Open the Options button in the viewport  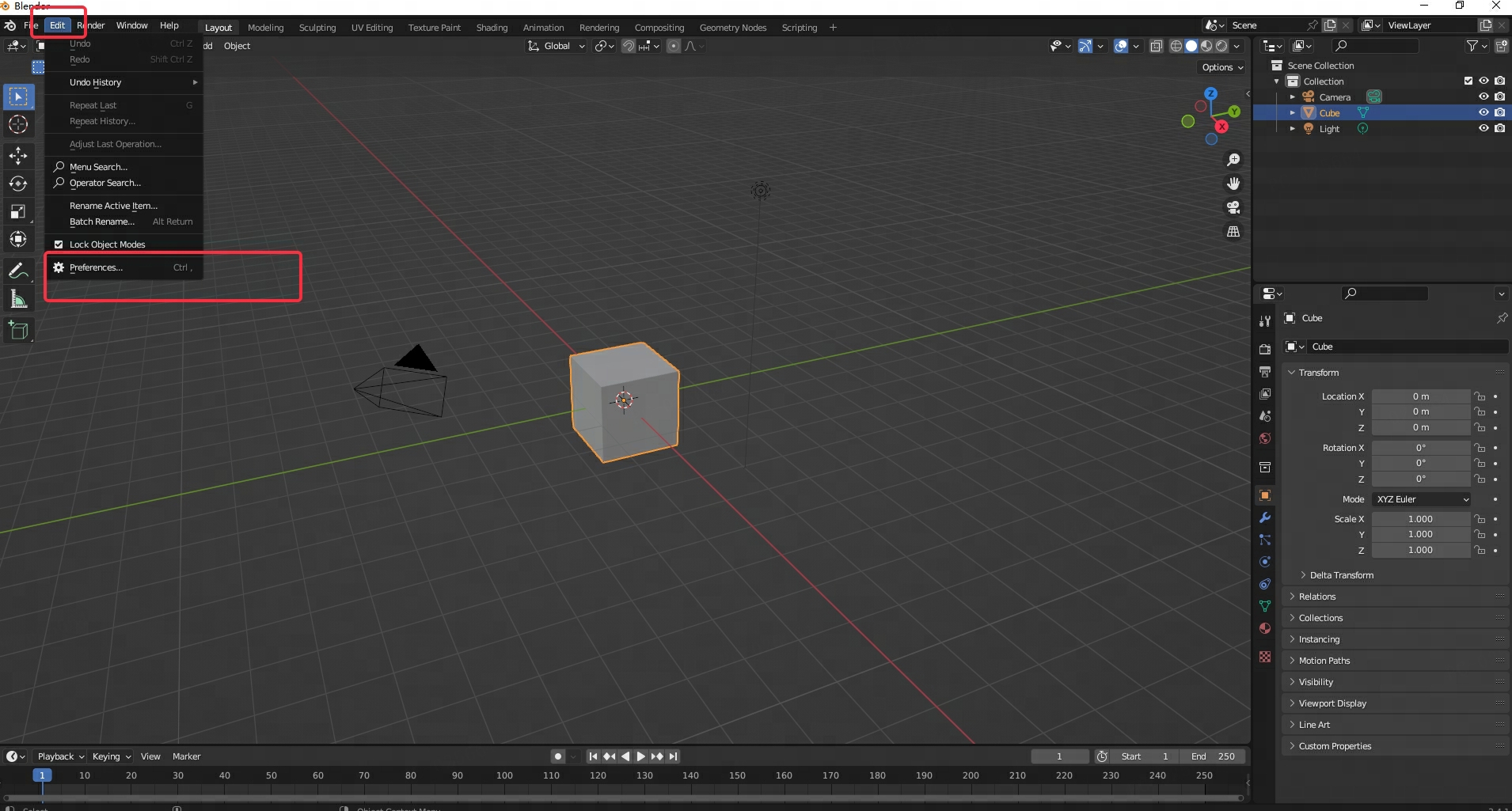click(1222, 67)
